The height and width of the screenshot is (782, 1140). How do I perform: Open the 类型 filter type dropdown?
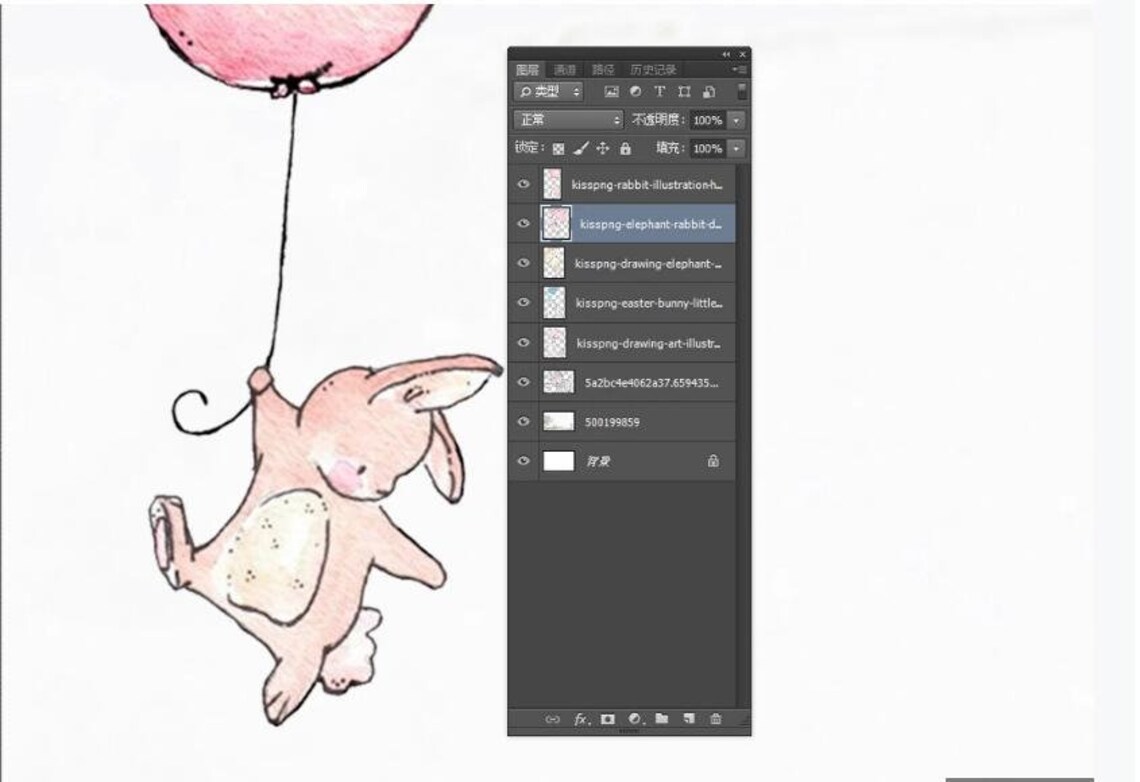click(548, 92)
